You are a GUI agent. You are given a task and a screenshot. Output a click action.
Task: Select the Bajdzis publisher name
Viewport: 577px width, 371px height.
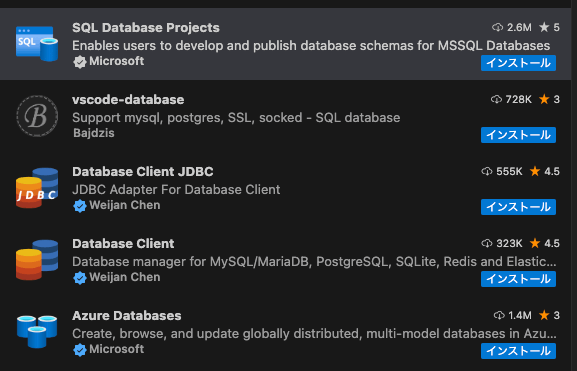(x=93, y=133)
